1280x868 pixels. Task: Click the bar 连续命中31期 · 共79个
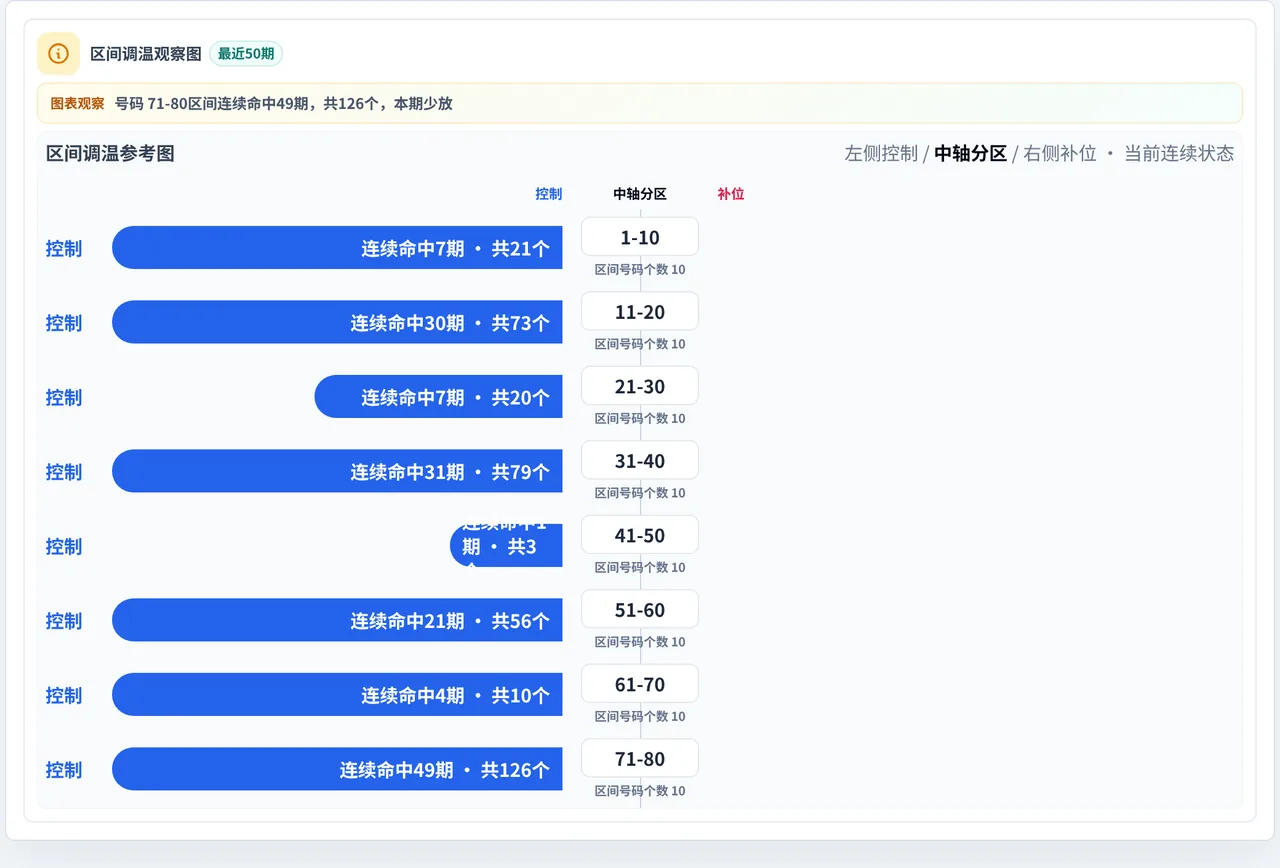(337, 471)
